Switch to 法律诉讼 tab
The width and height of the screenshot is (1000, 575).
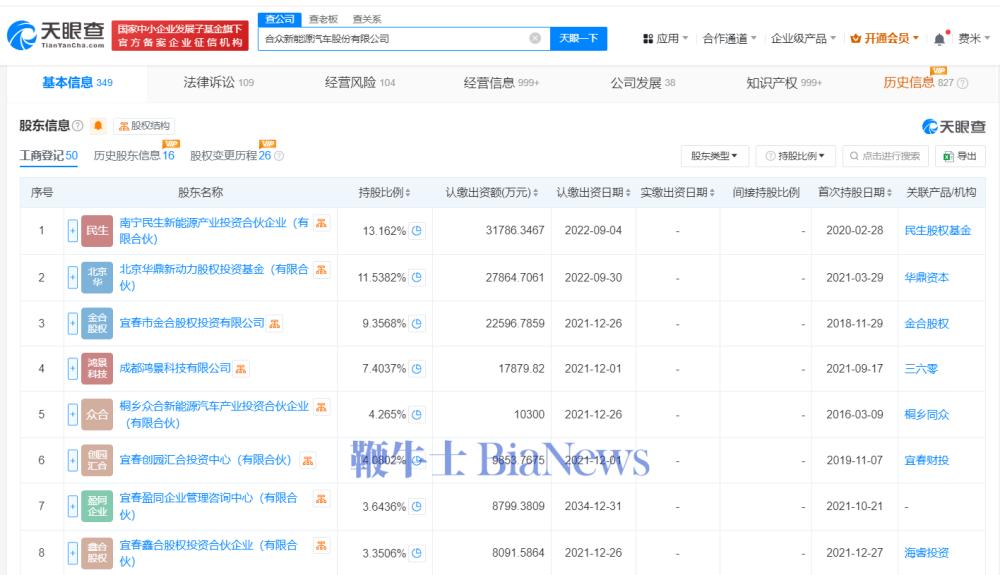[x=218, y=83]
